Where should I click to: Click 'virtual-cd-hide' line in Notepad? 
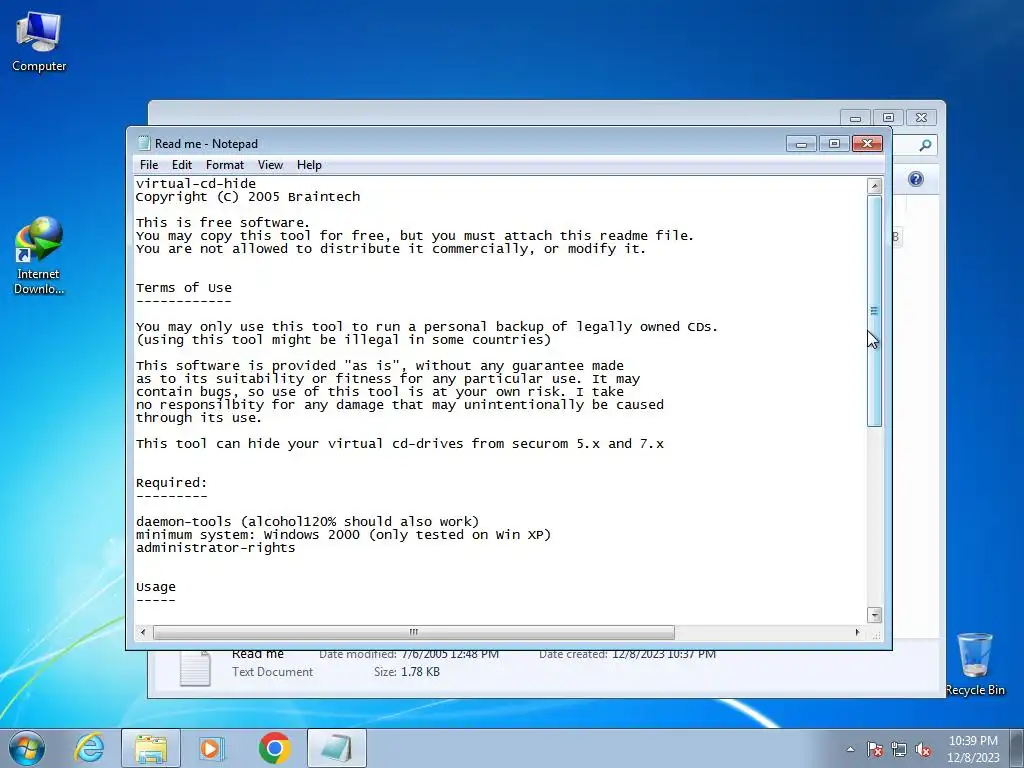[x=196, y=184]
